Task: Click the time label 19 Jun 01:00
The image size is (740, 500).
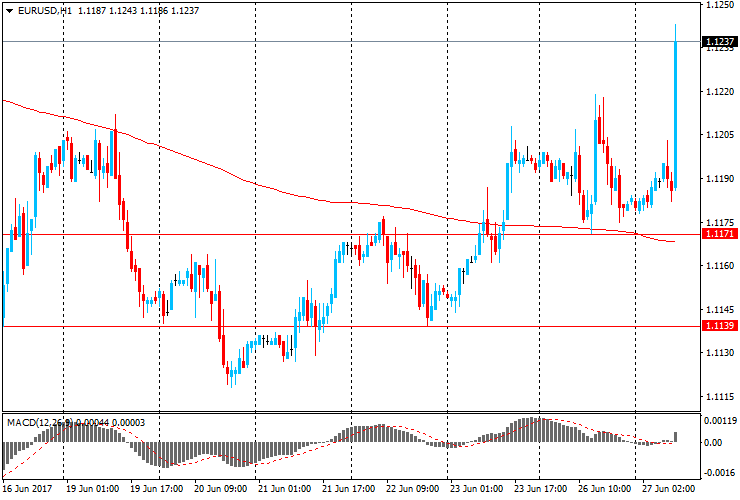Action: (92, 488)
